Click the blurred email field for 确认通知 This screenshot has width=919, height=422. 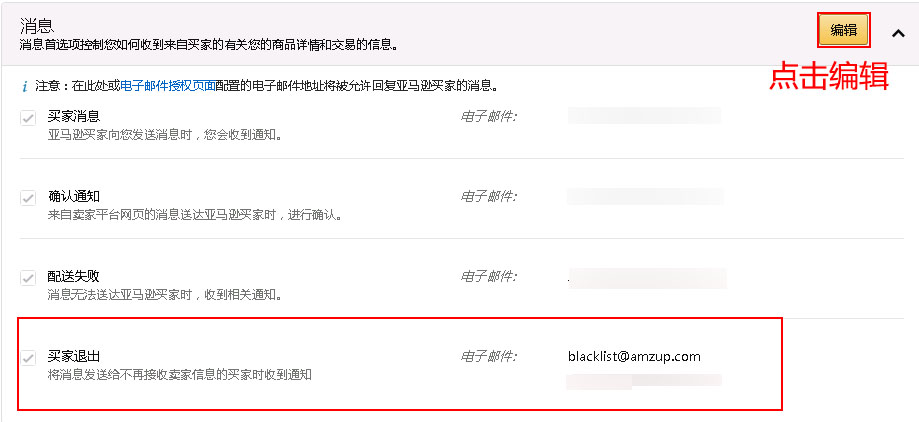645,196
